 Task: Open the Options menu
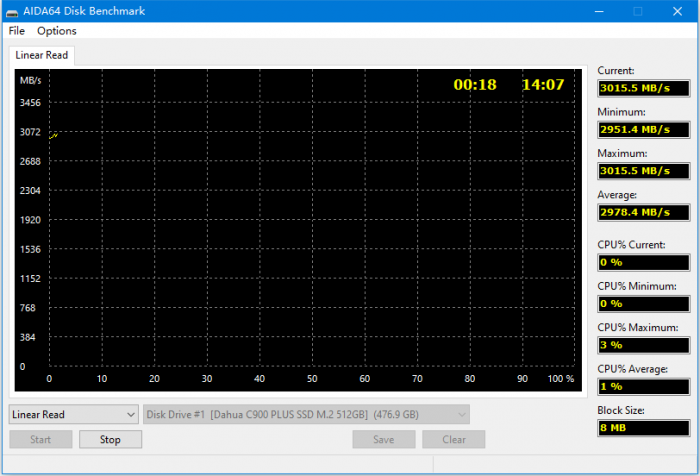tap(57, 31)
